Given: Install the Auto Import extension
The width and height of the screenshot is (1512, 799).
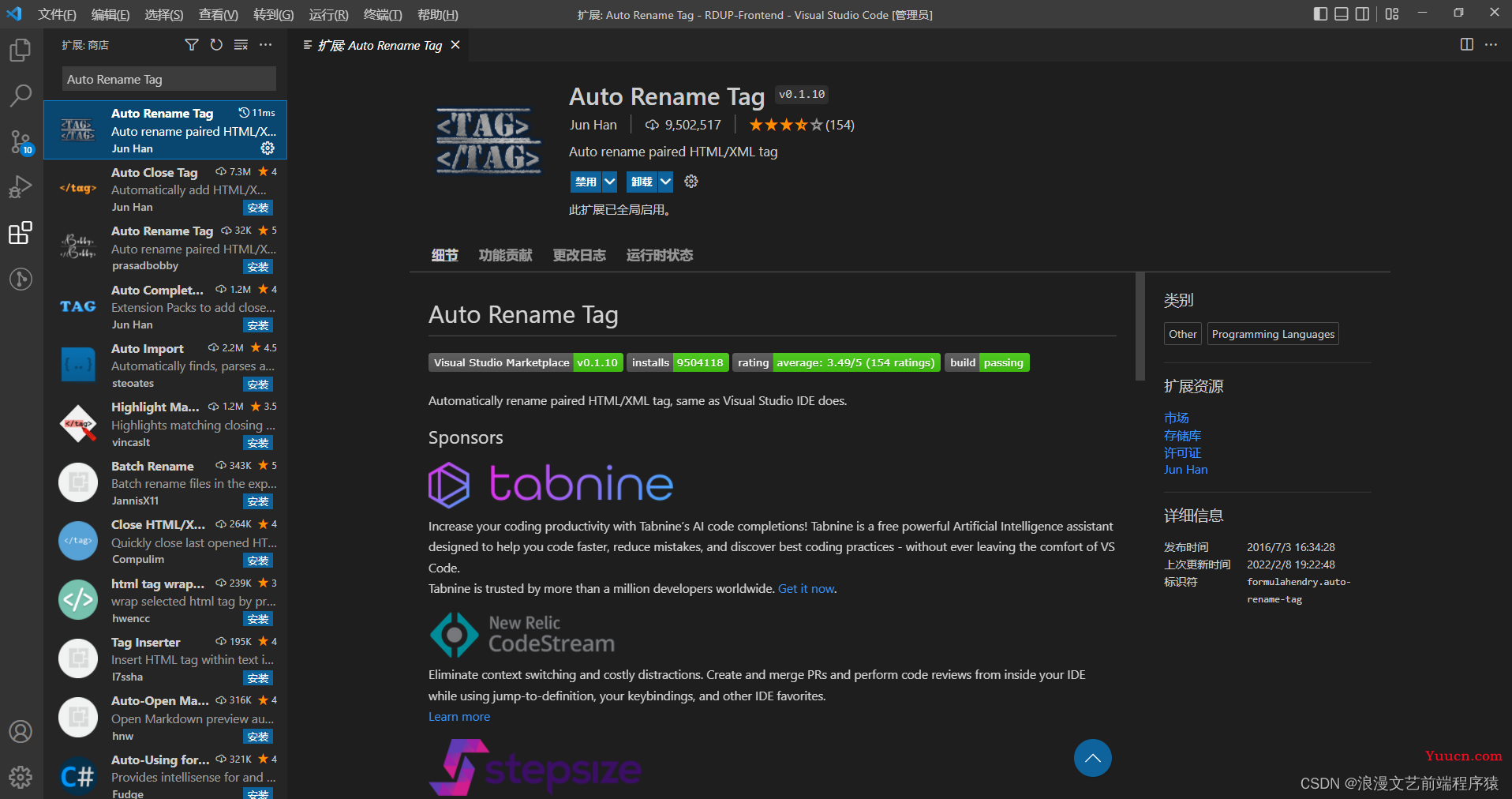Looking at the screenshot, I should click(x=258, y=384).
